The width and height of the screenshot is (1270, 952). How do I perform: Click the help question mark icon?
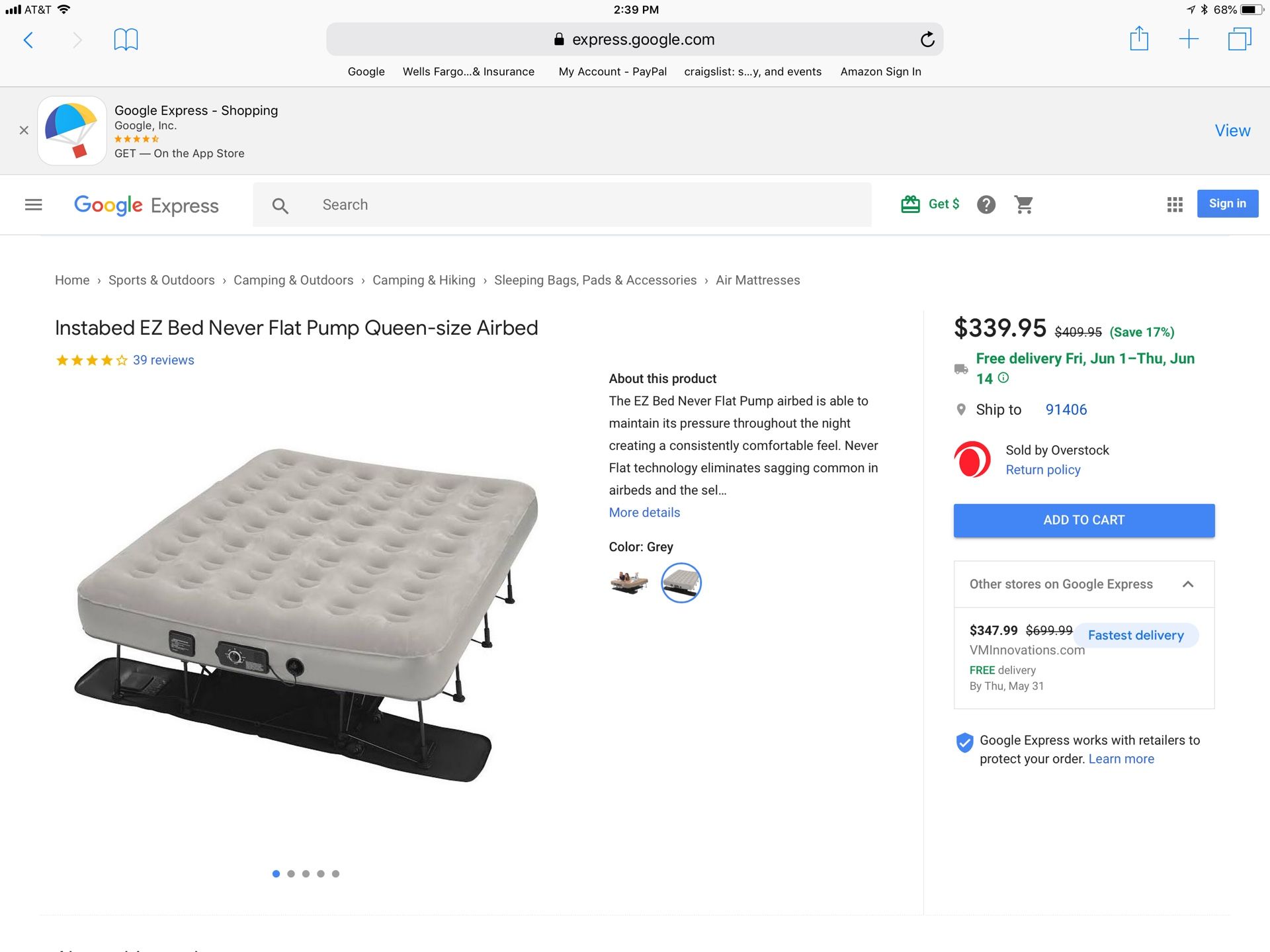coord(986,205)
